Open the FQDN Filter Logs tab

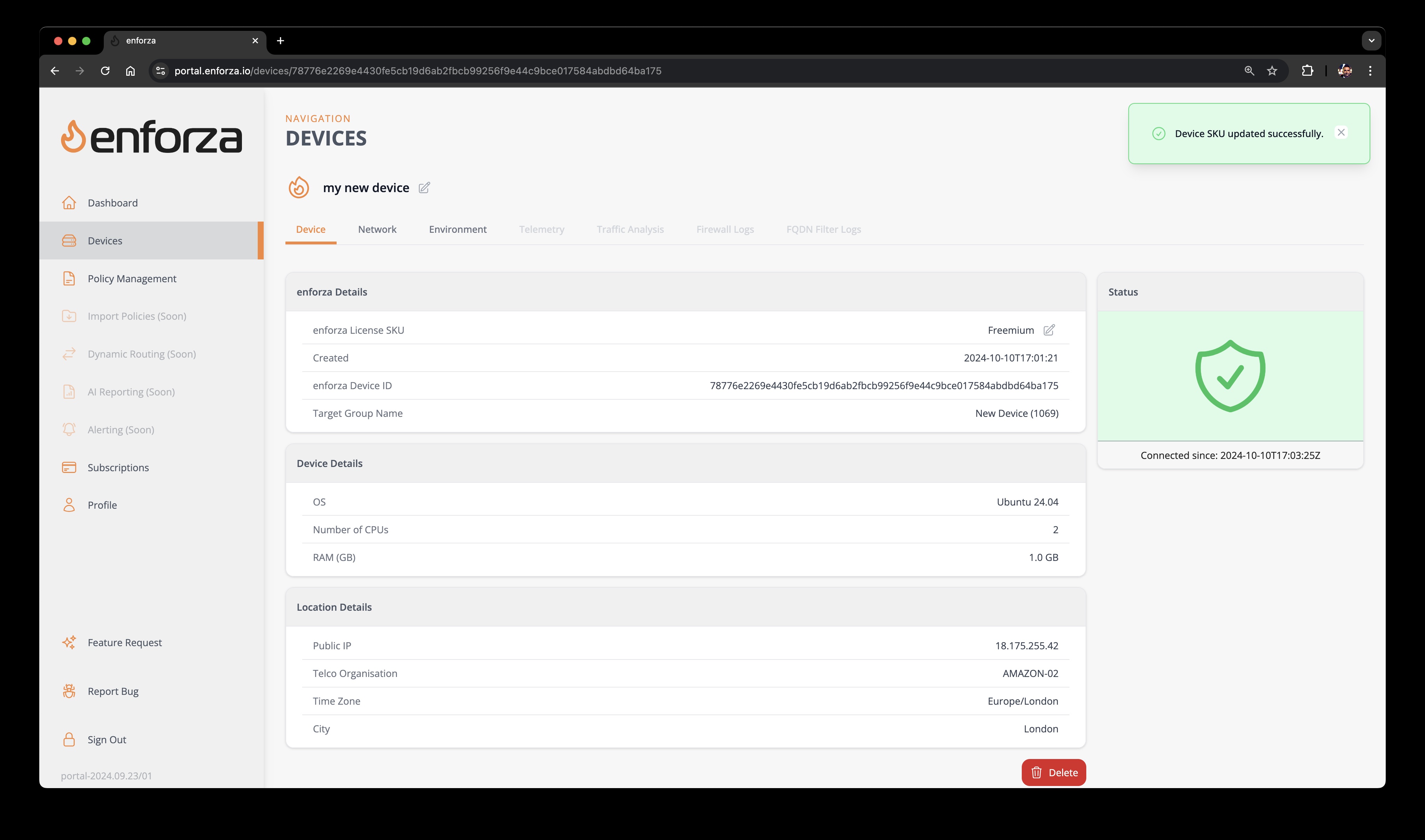[824, 229]
